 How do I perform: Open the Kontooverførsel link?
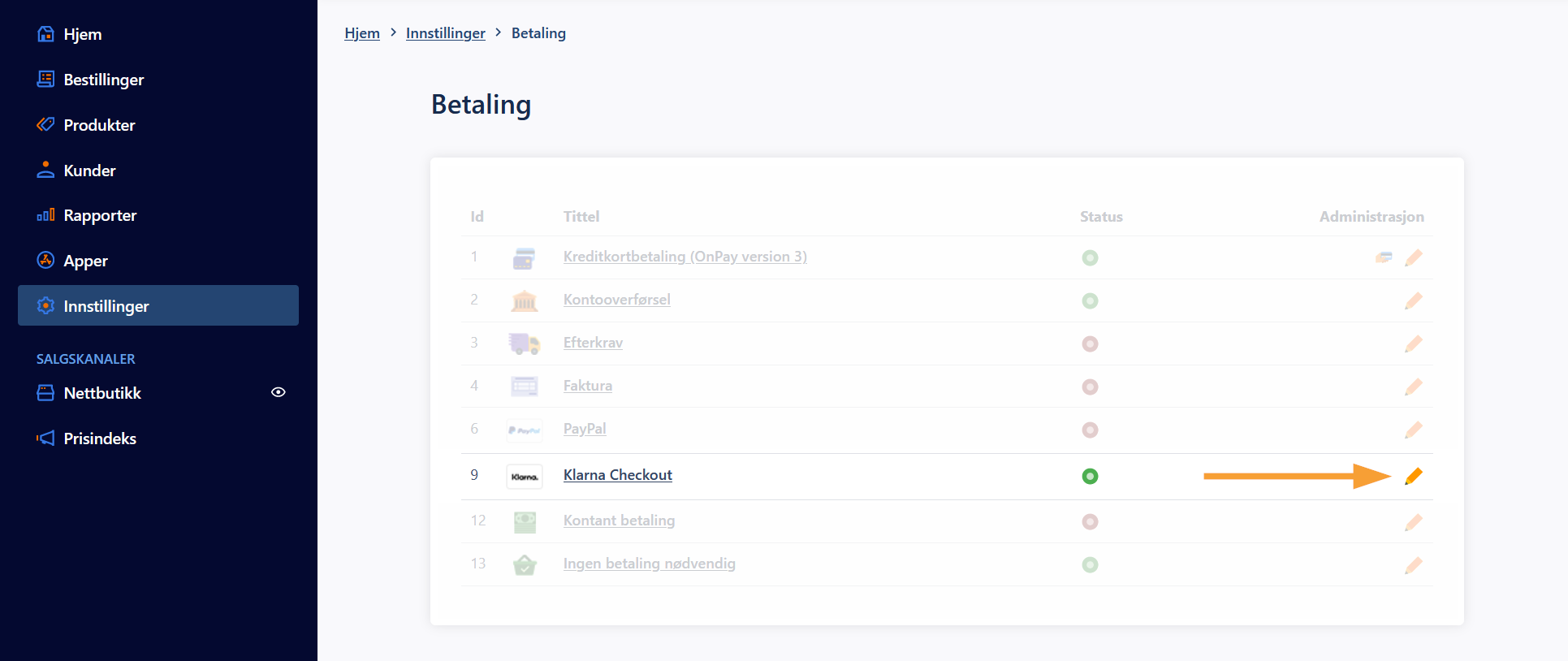point(617,300)
